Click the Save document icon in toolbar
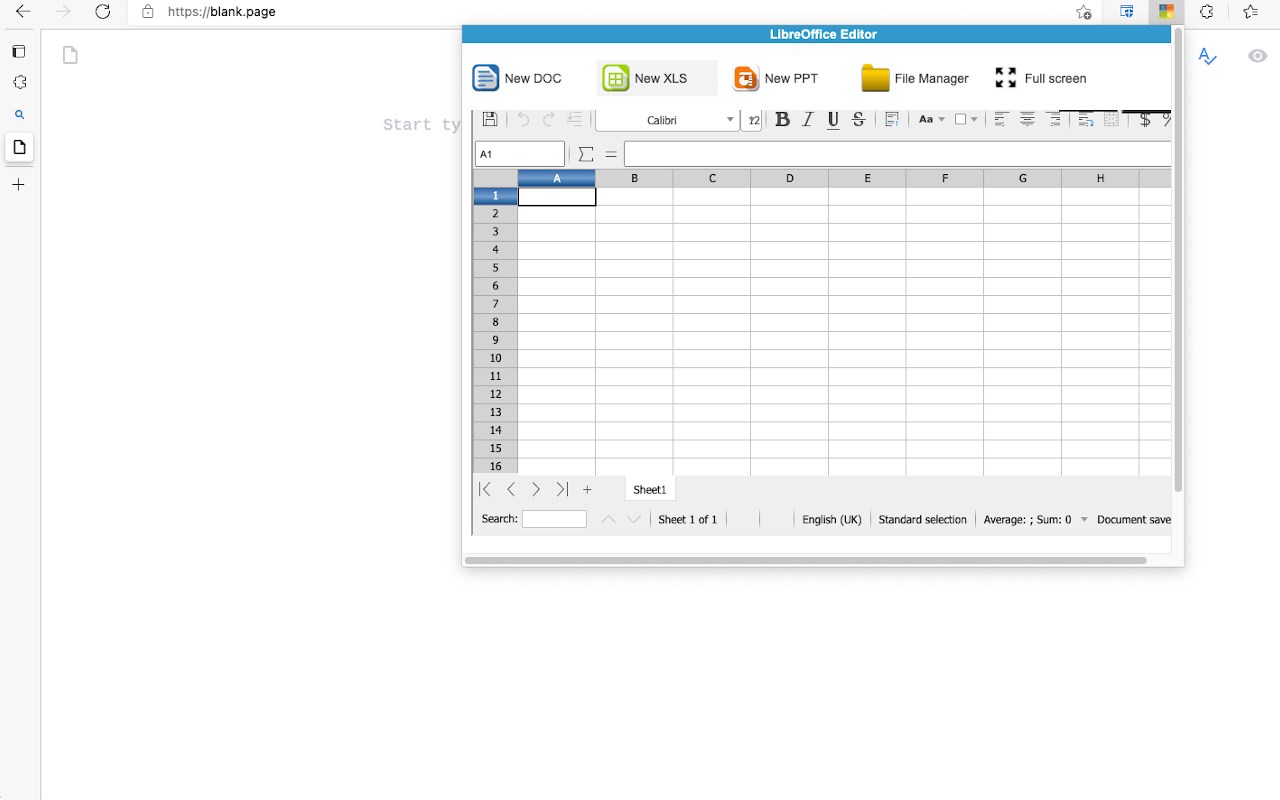The height and width of the screenshot is (800, 1280). [x=490, y=120]
